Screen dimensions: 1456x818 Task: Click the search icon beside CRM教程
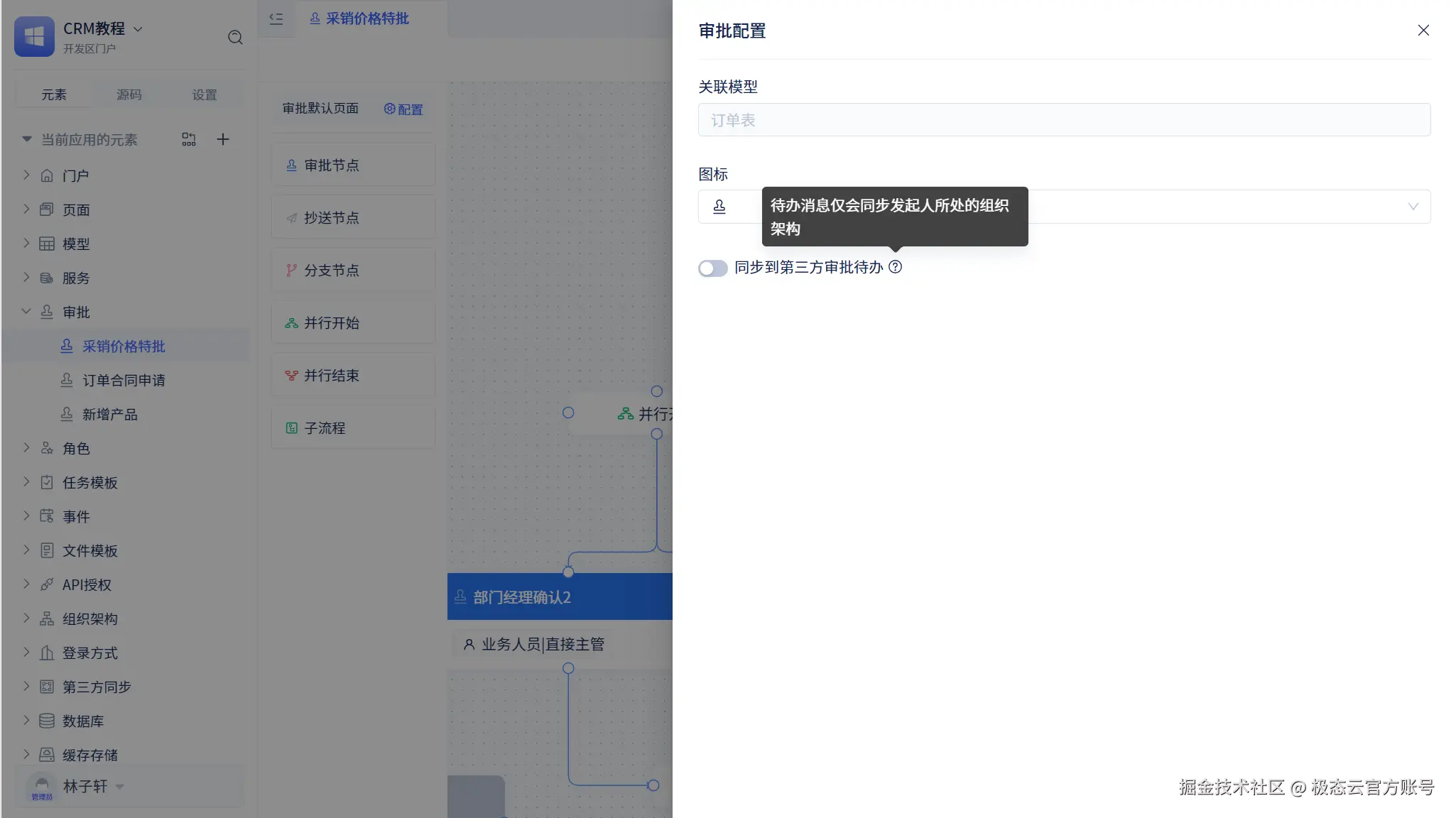(235, 38)
